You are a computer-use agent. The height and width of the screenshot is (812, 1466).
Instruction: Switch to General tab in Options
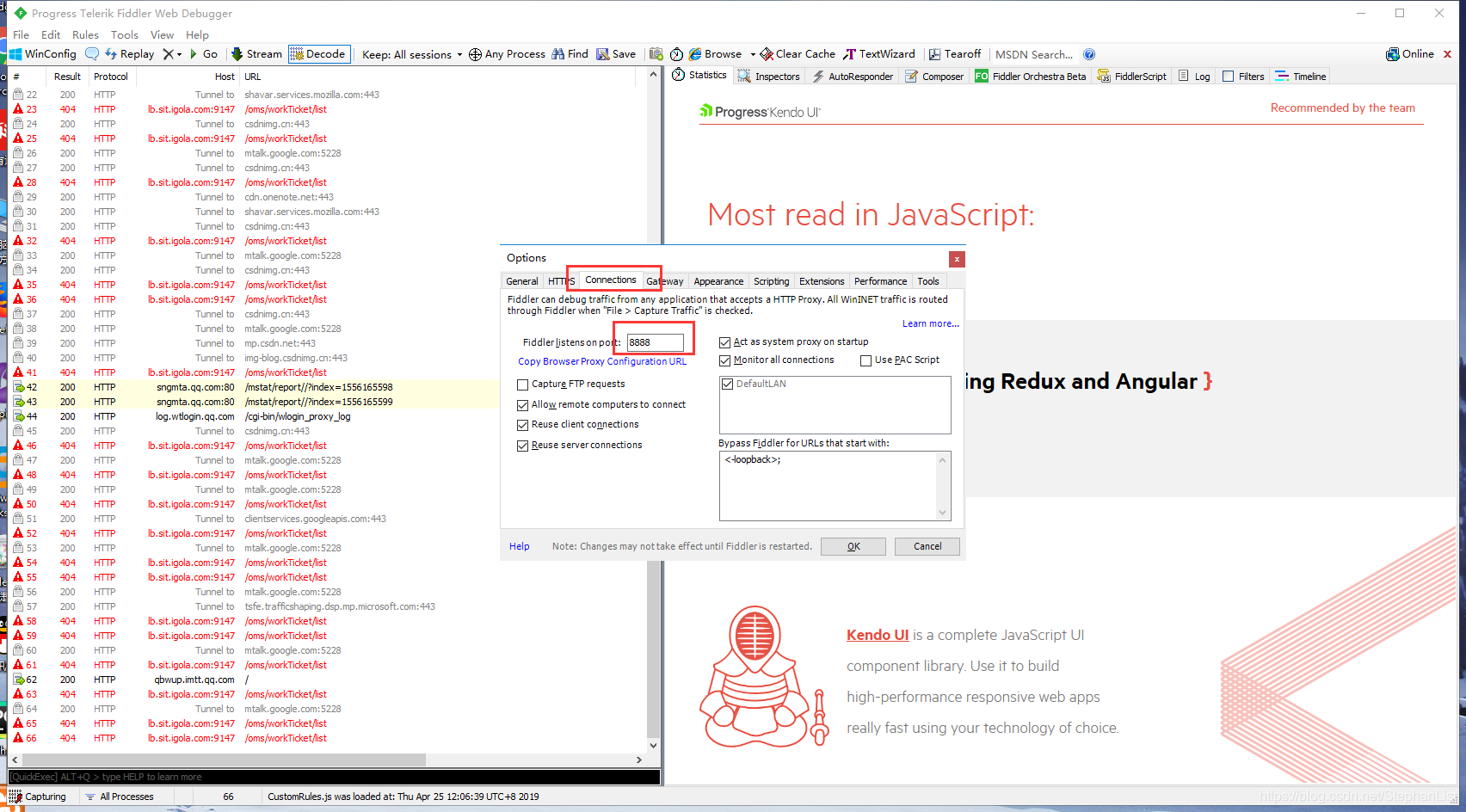[522, 281]
